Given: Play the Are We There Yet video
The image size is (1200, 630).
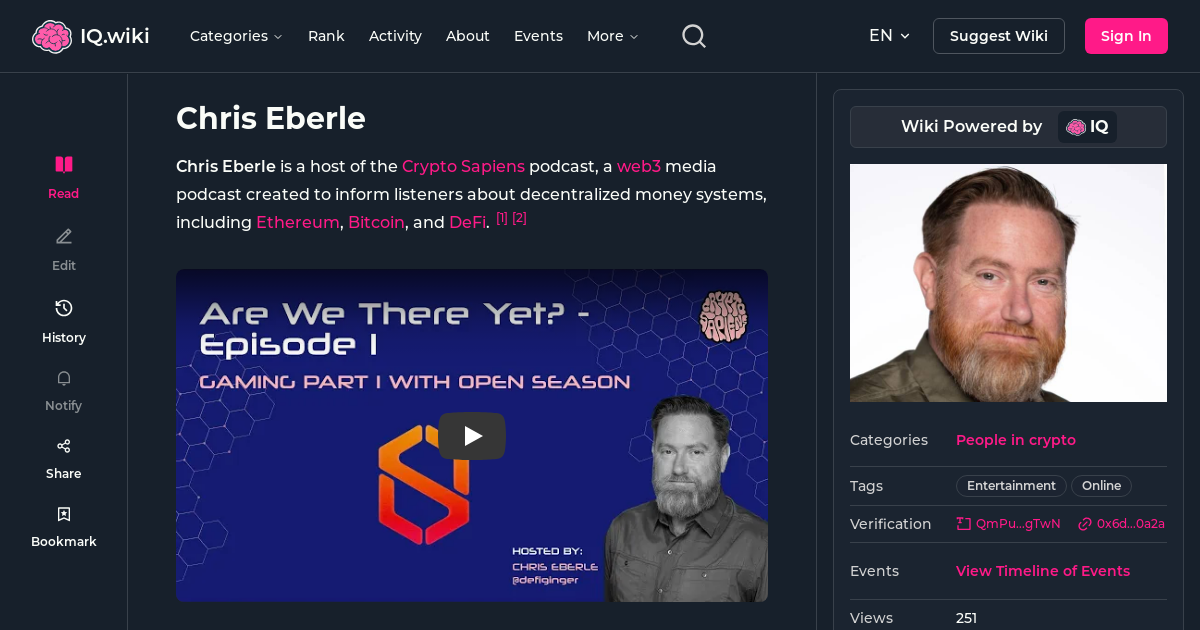Looking at the screenshot, I should pos(471,435).
